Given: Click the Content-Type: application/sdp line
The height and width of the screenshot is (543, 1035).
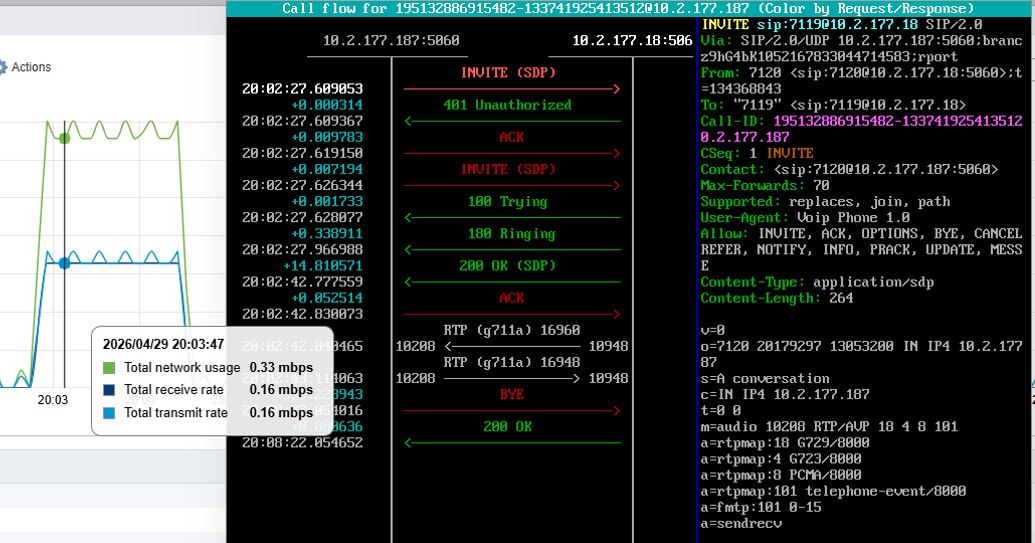Looking at the screenshot, I should 817,282.
